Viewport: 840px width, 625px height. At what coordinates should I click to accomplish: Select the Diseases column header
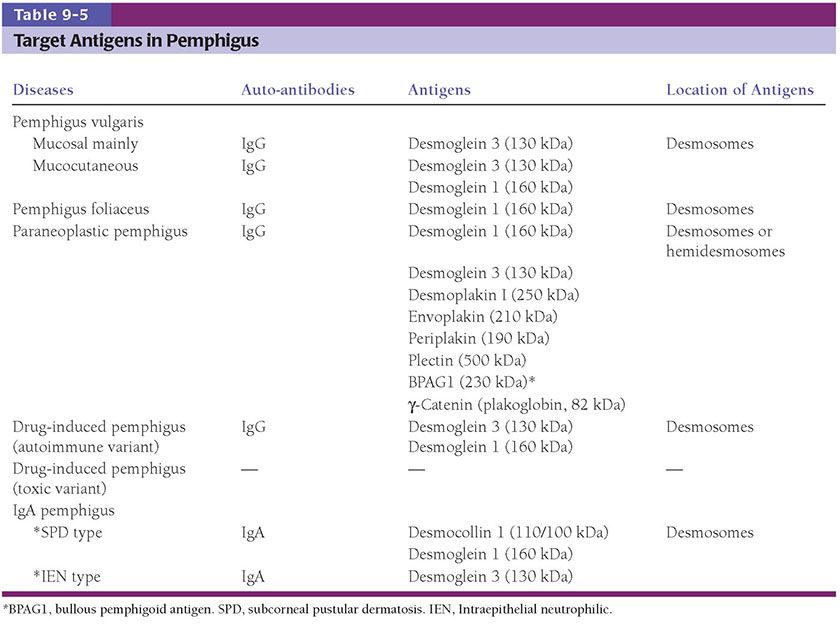coord(43,90)
